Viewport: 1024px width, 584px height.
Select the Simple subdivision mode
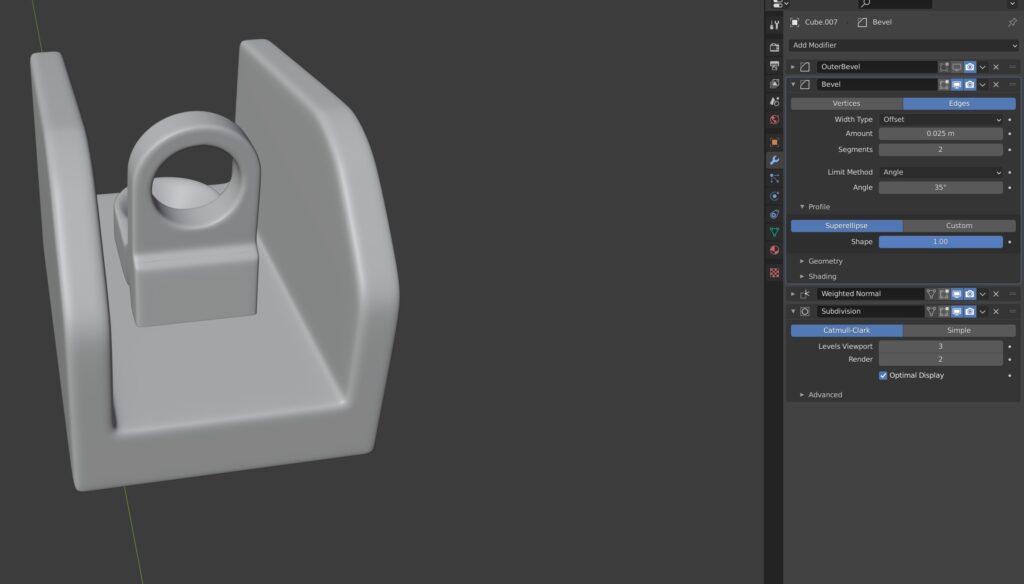click(x=959, y=330)
